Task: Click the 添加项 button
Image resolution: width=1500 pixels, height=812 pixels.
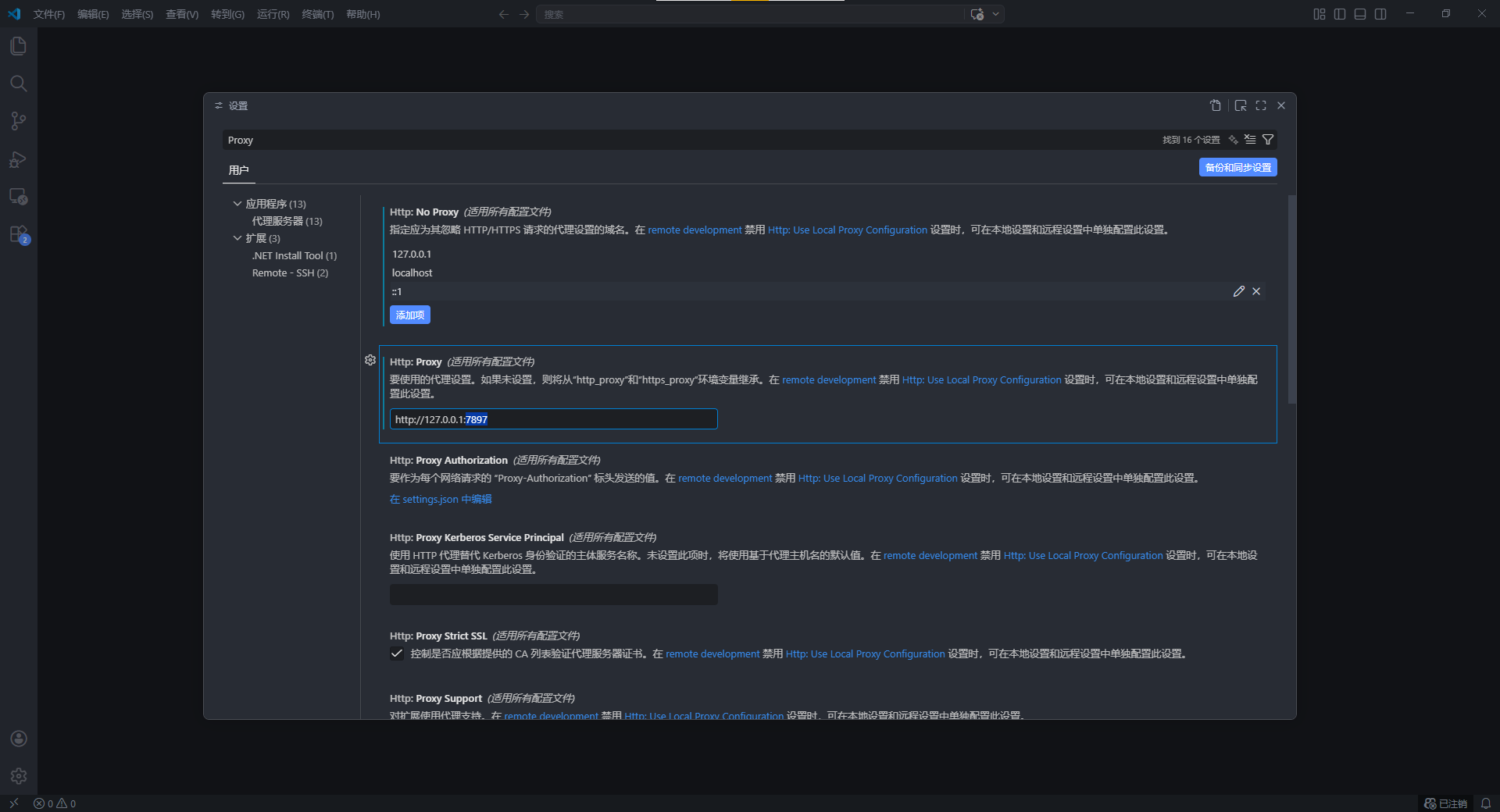Action: point(409,315)
